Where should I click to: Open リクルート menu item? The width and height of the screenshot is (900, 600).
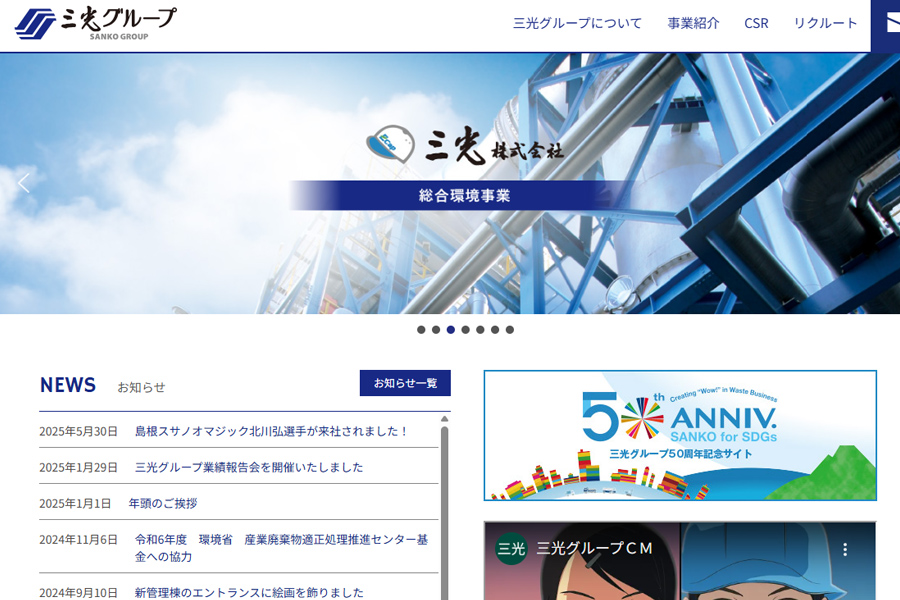point(825,24)
